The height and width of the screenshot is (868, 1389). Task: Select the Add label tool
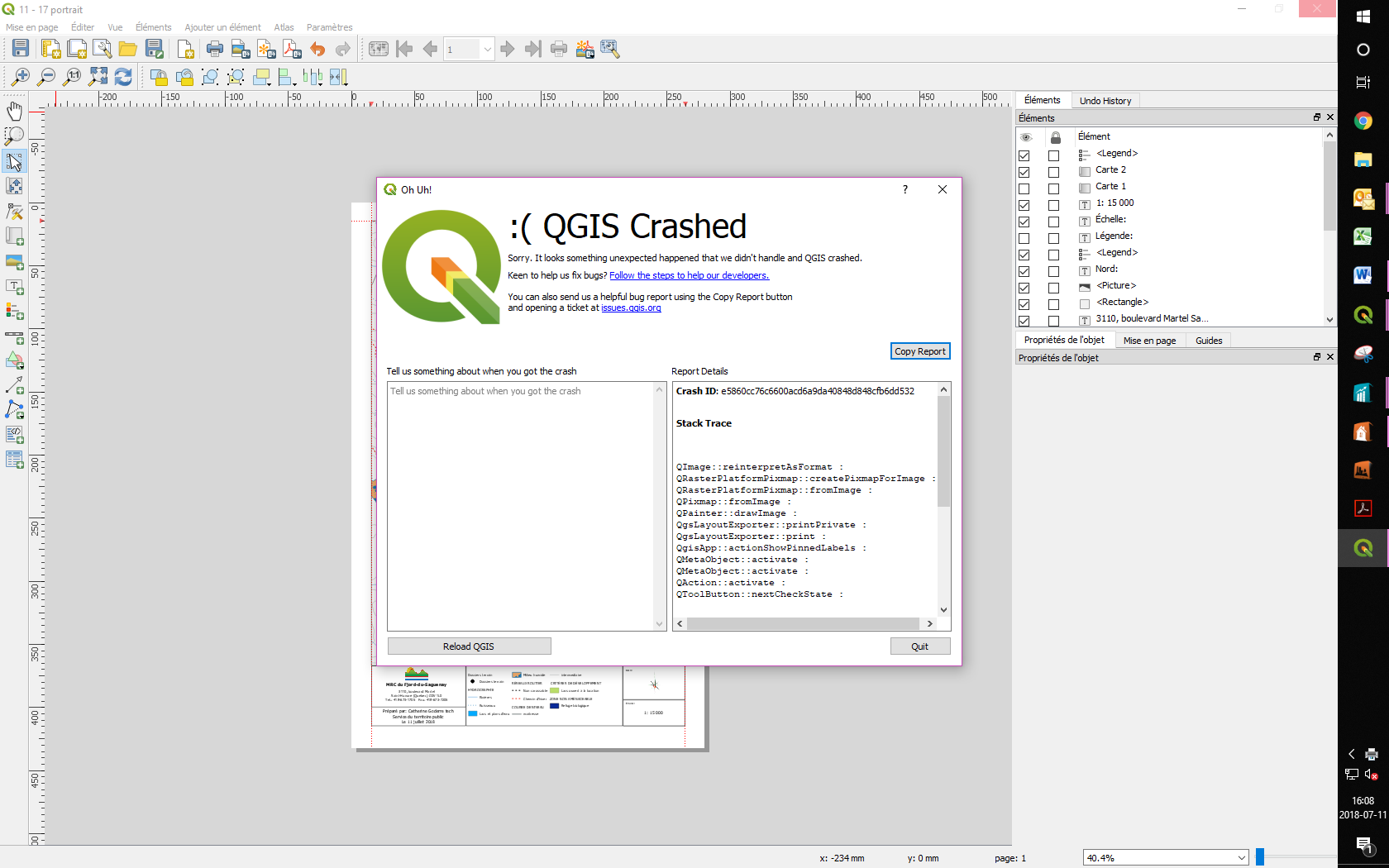[x=14, y=288]
